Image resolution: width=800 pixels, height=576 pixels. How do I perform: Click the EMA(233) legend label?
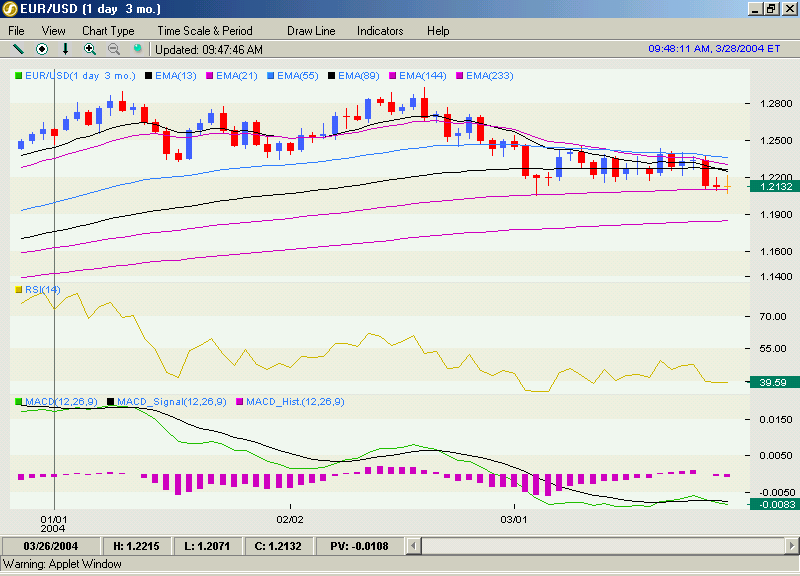[486, 76]
